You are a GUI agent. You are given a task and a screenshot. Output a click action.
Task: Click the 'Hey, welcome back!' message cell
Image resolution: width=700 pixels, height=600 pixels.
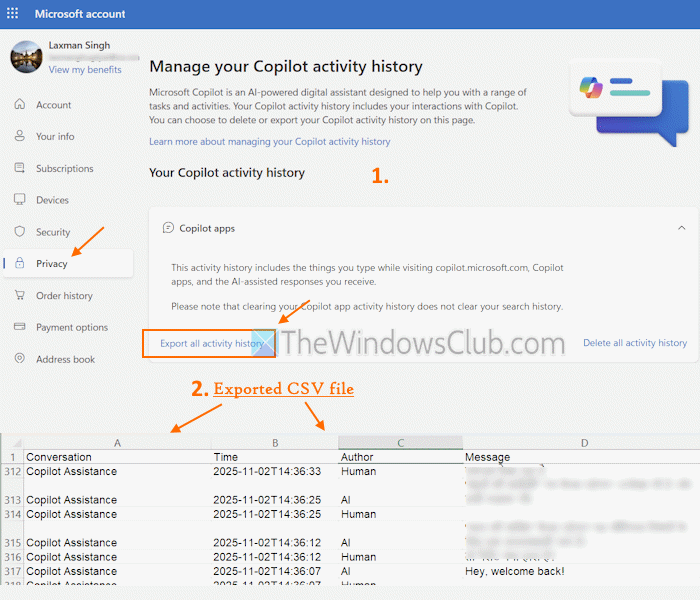click(x=582, y=571)
